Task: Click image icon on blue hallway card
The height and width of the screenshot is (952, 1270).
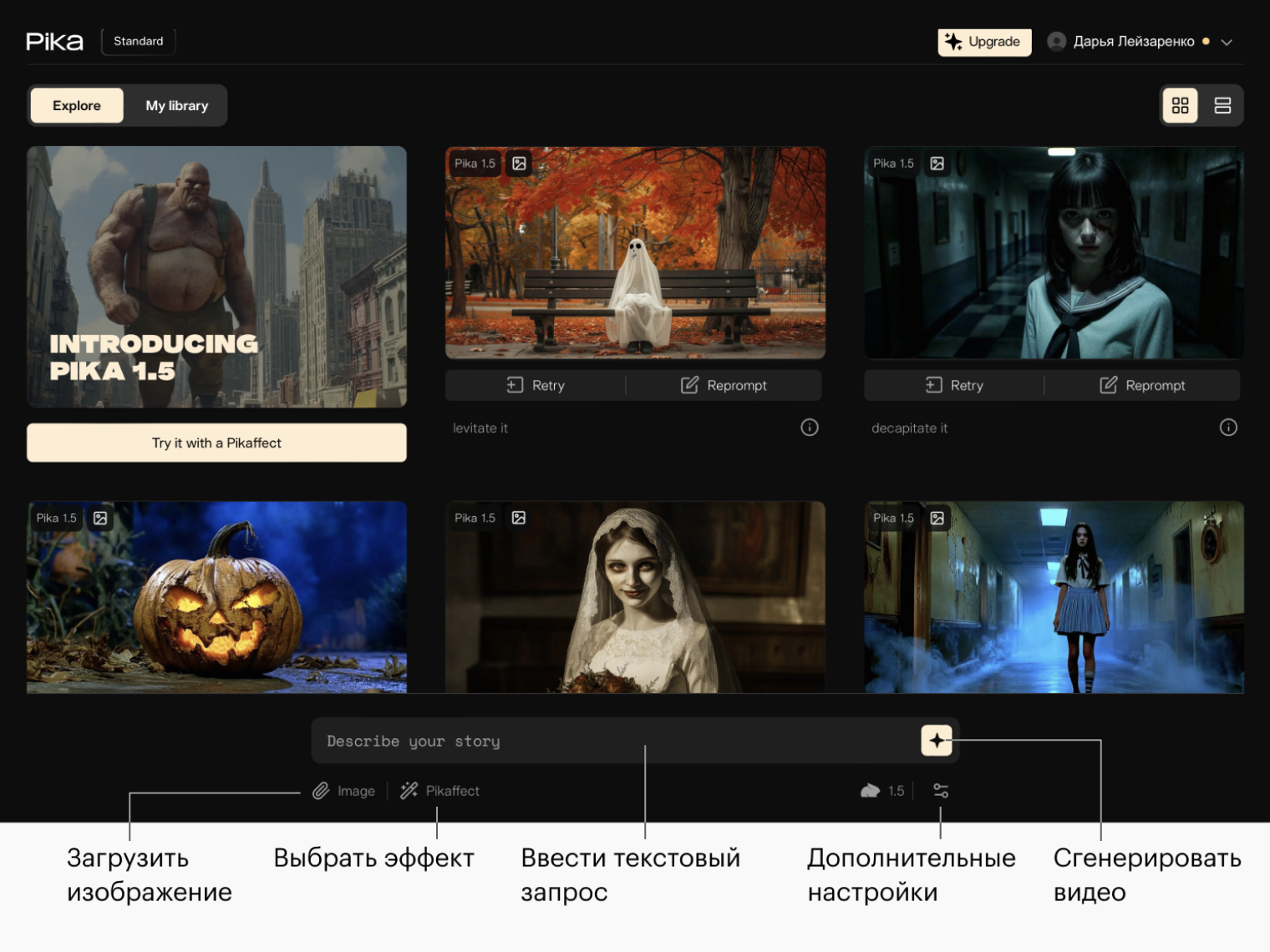Action: [937, 518]
